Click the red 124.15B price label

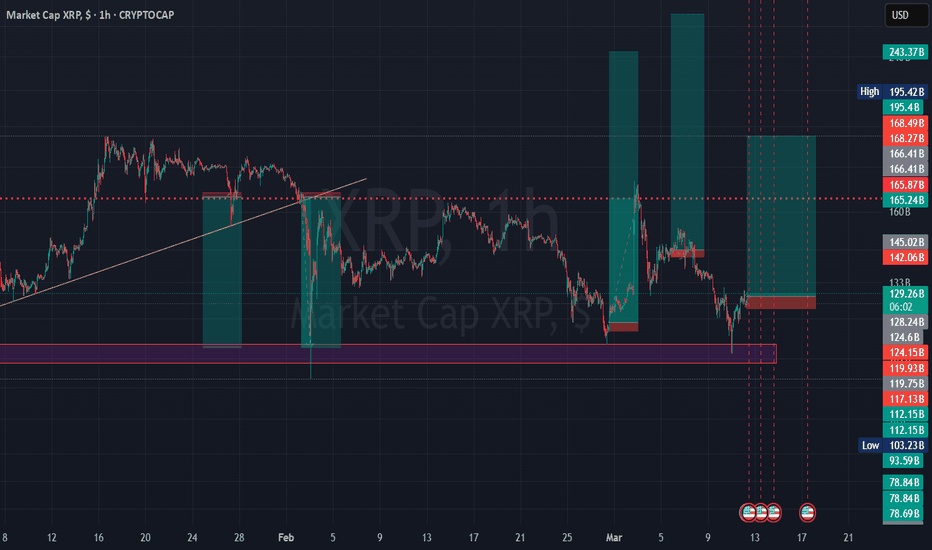[906, 353]
